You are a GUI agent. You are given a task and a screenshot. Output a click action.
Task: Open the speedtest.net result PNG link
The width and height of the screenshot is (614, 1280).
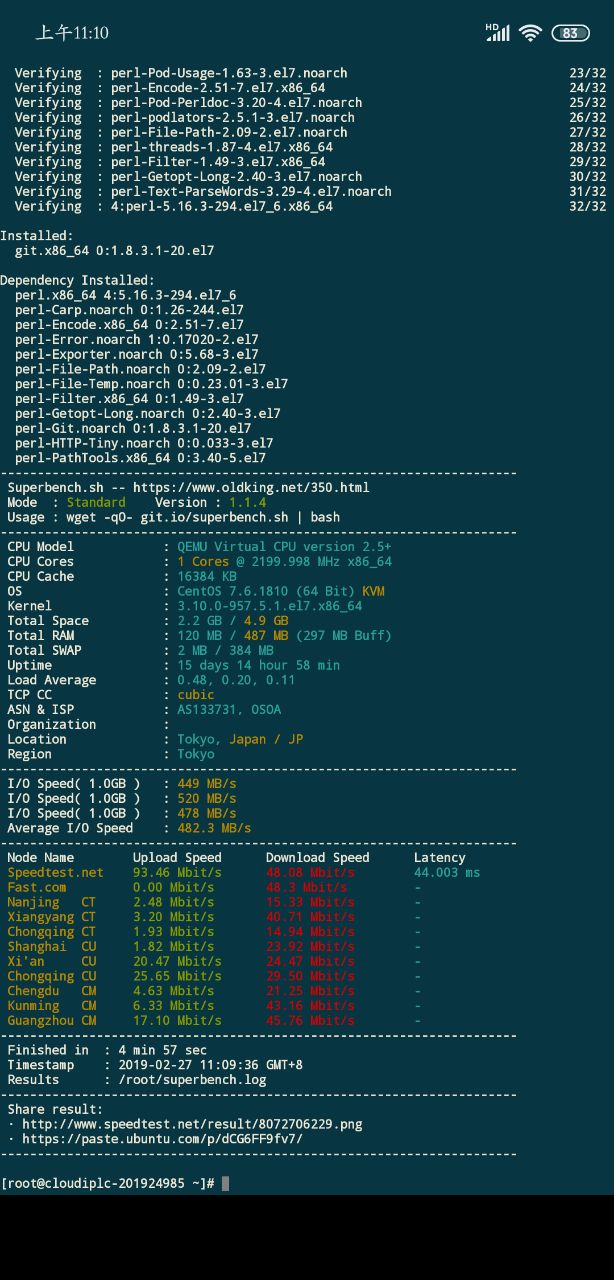click(x=192, y=1124)
